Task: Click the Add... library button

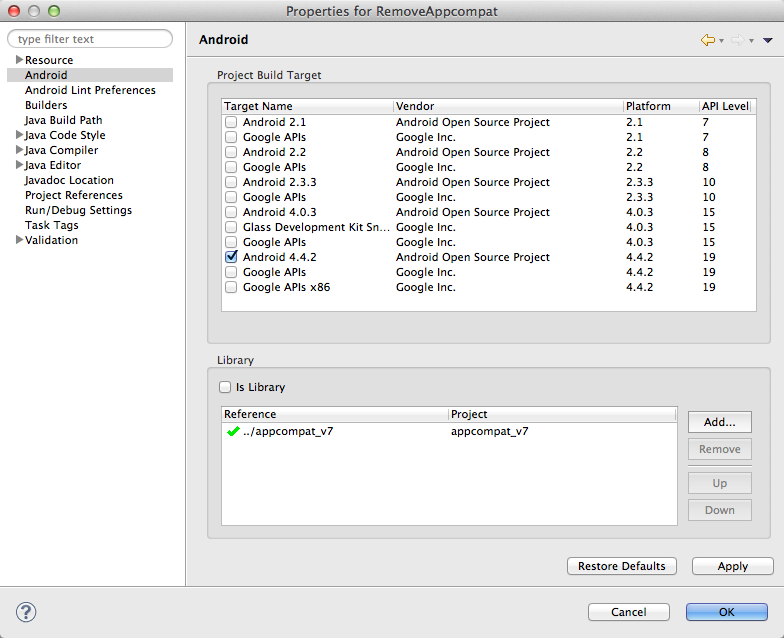Action: (x=719, y=422)
